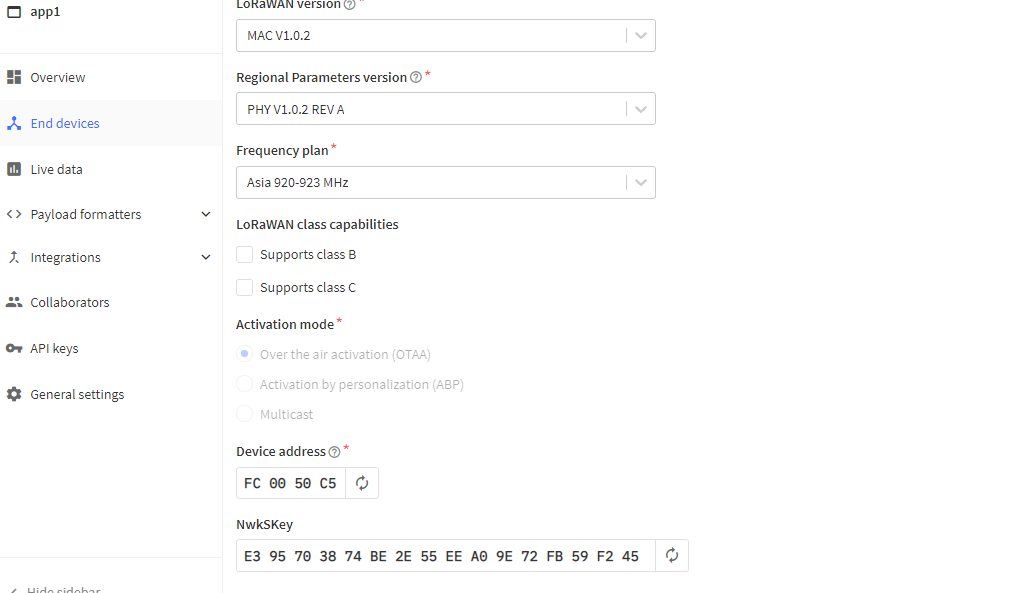Select the End devices sidebar icon
1024x593 pixels.
tap(14, 122)
